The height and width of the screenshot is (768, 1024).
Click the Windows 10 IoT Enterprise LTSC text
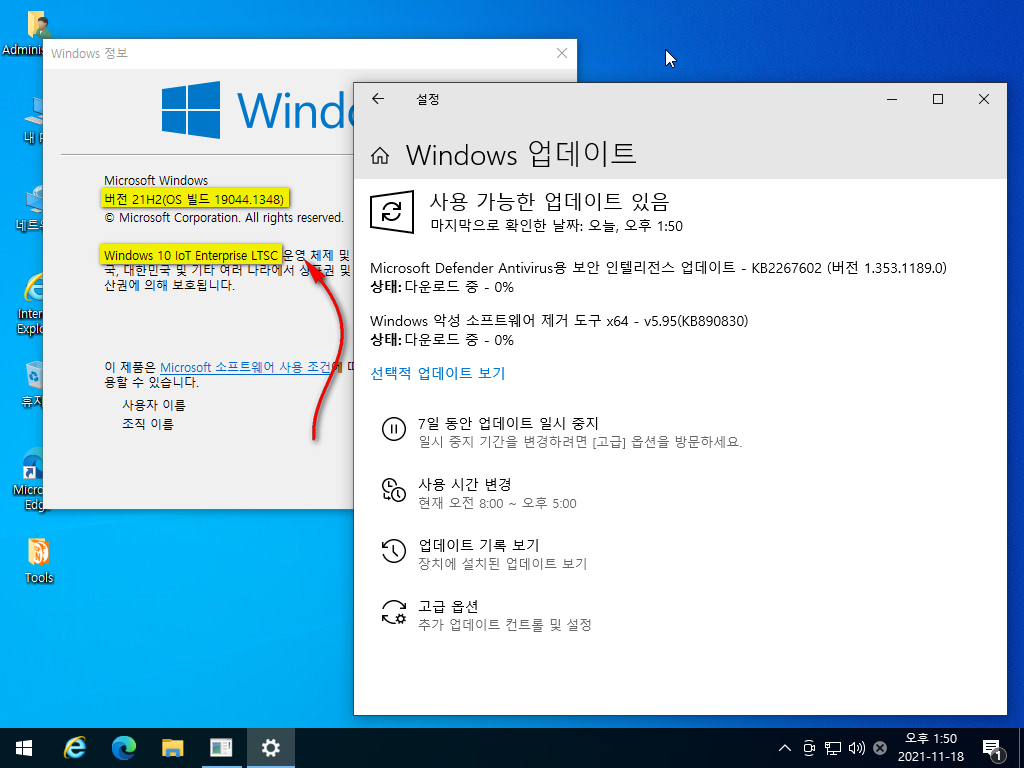191,255
